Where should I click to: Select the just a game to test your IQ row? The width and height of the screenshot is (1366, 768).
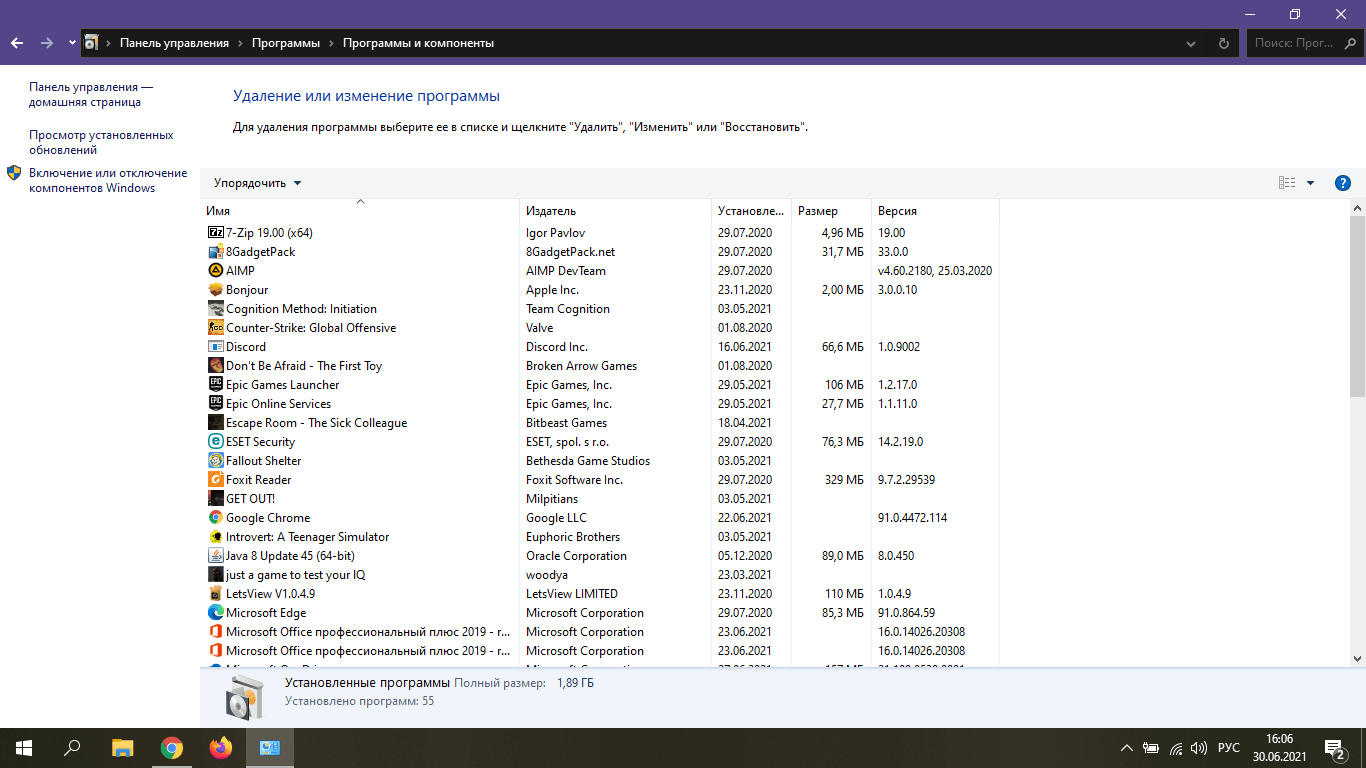click(600, 574)
